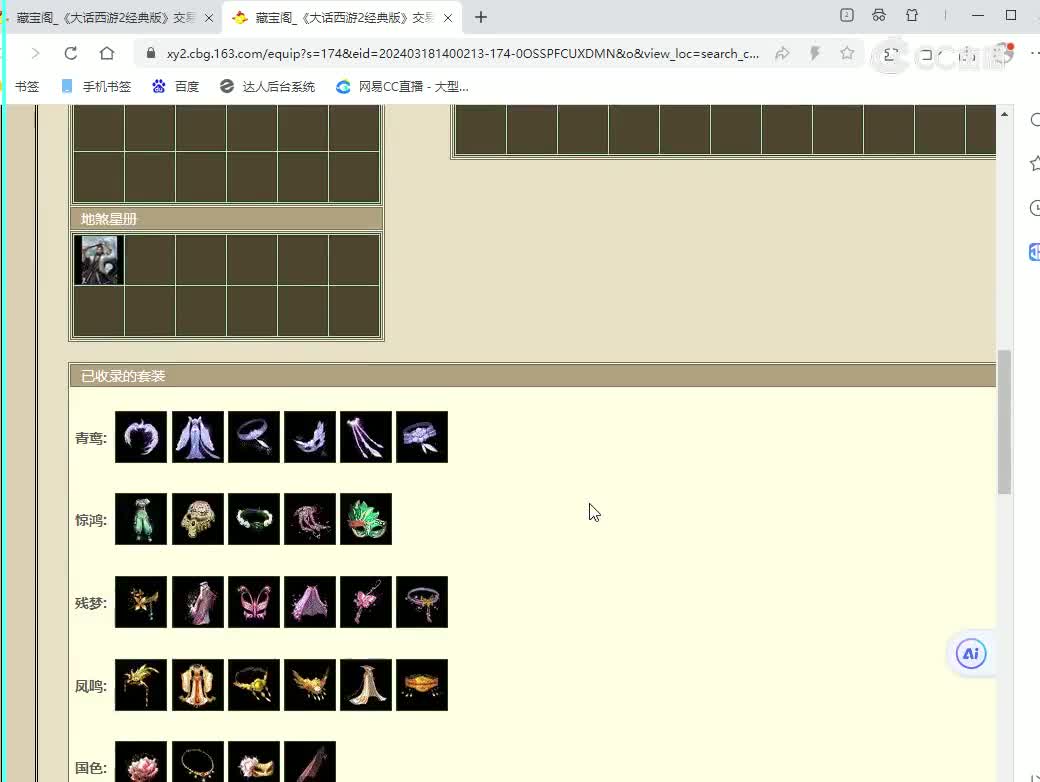
Task: Select the 惊鸿 green outfit item
Action: pos(141,519)
